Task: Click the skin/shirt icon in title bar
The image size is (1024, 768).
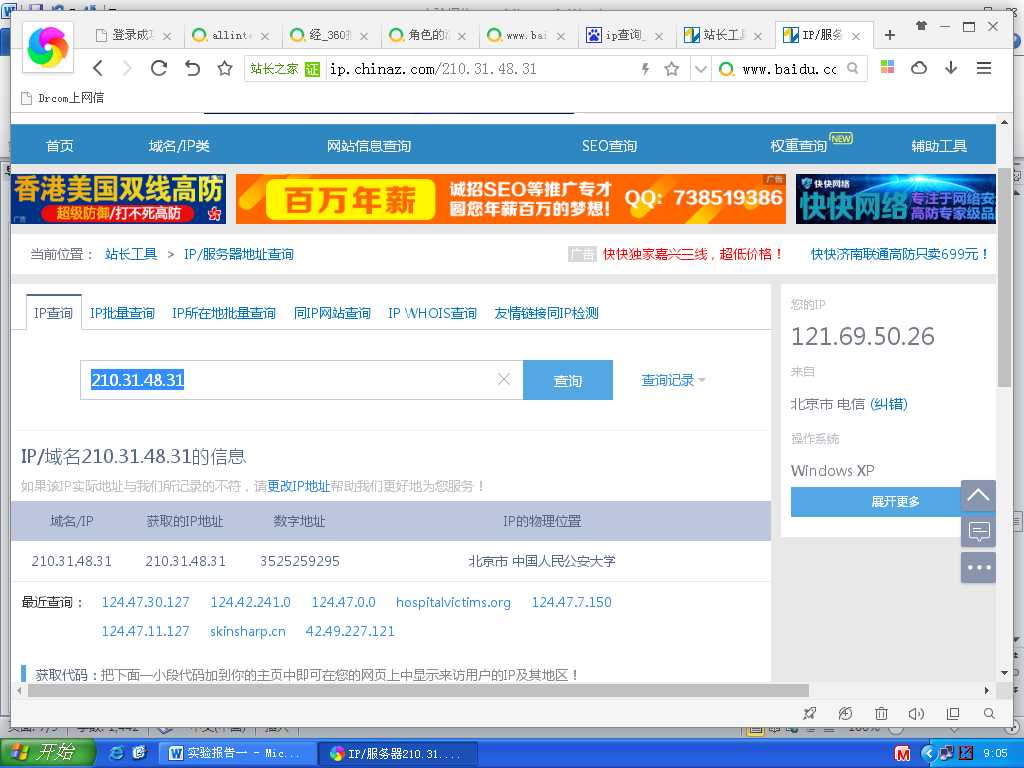Action: [x=921, y=26]
